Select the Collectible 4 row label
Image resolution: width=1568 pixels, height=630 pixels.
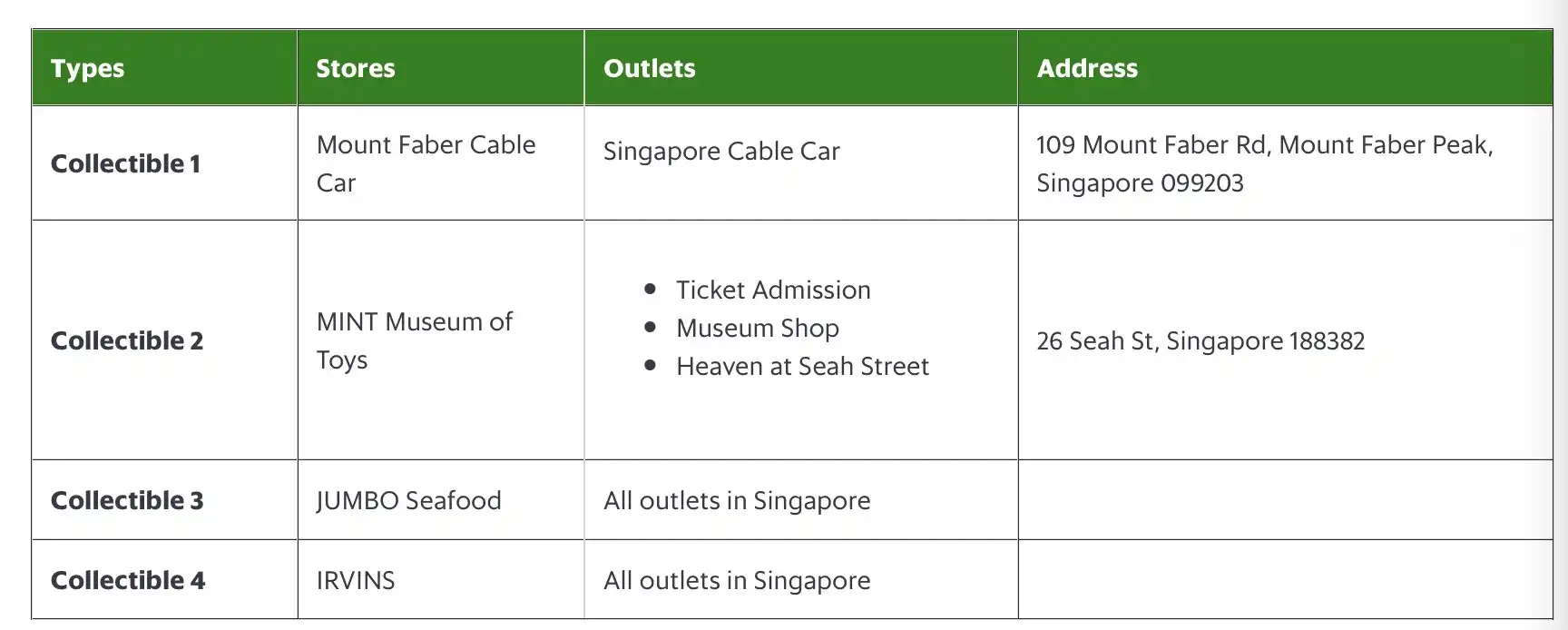tap(128, 580)
